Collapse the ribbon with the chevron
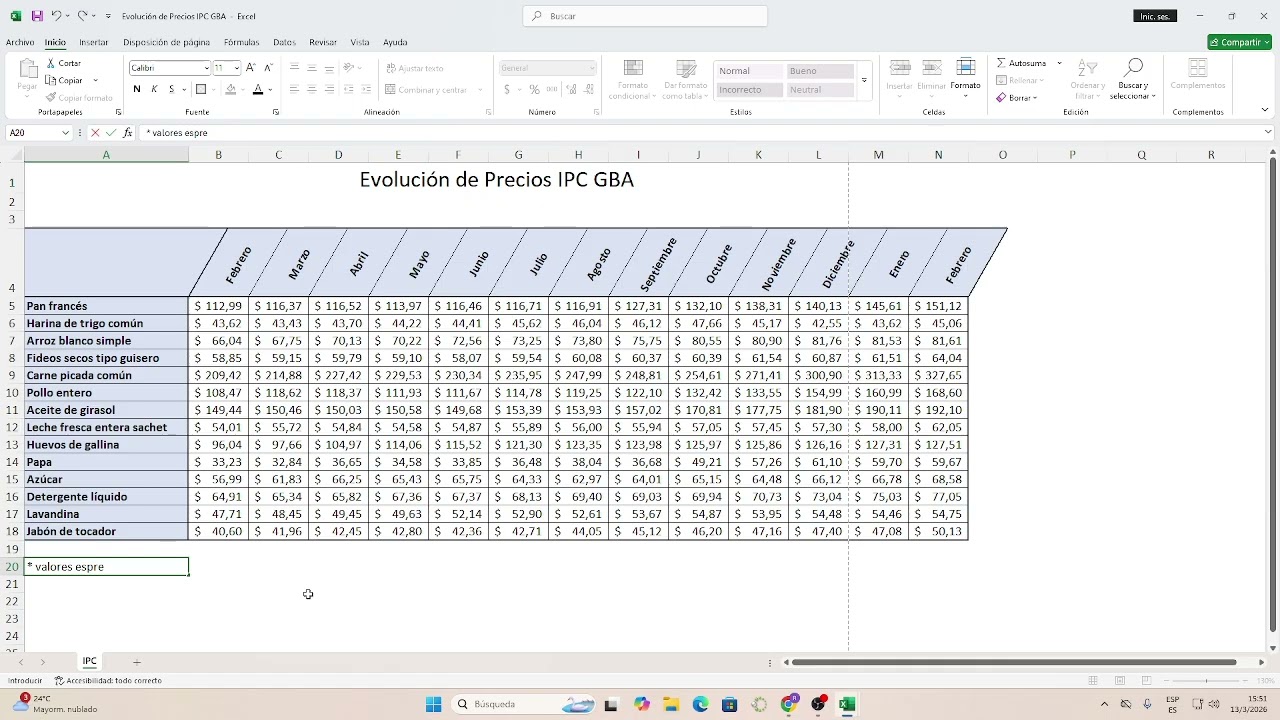 coord(1265,110)
